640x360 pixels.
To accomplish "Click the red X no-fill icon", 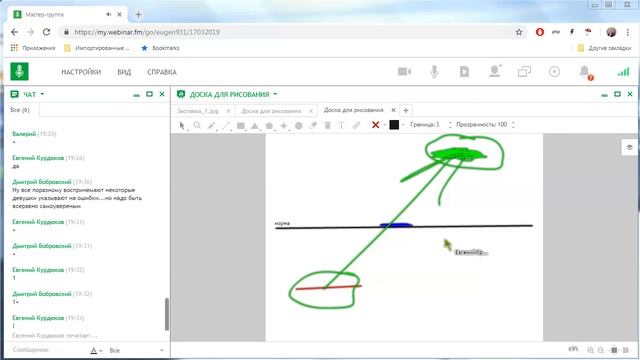I will 376,125.
